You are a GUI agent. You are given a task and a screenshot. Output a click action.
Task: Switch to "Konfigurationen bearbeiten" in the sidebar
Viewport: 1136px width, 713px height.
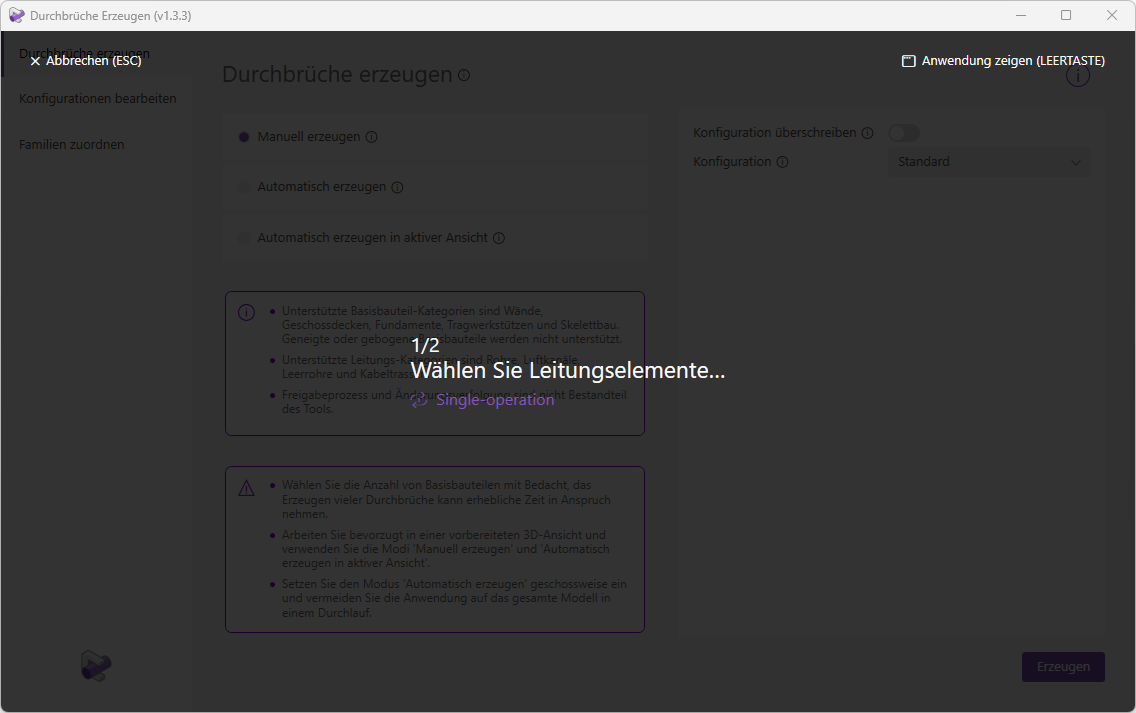(x=97, y=98)
